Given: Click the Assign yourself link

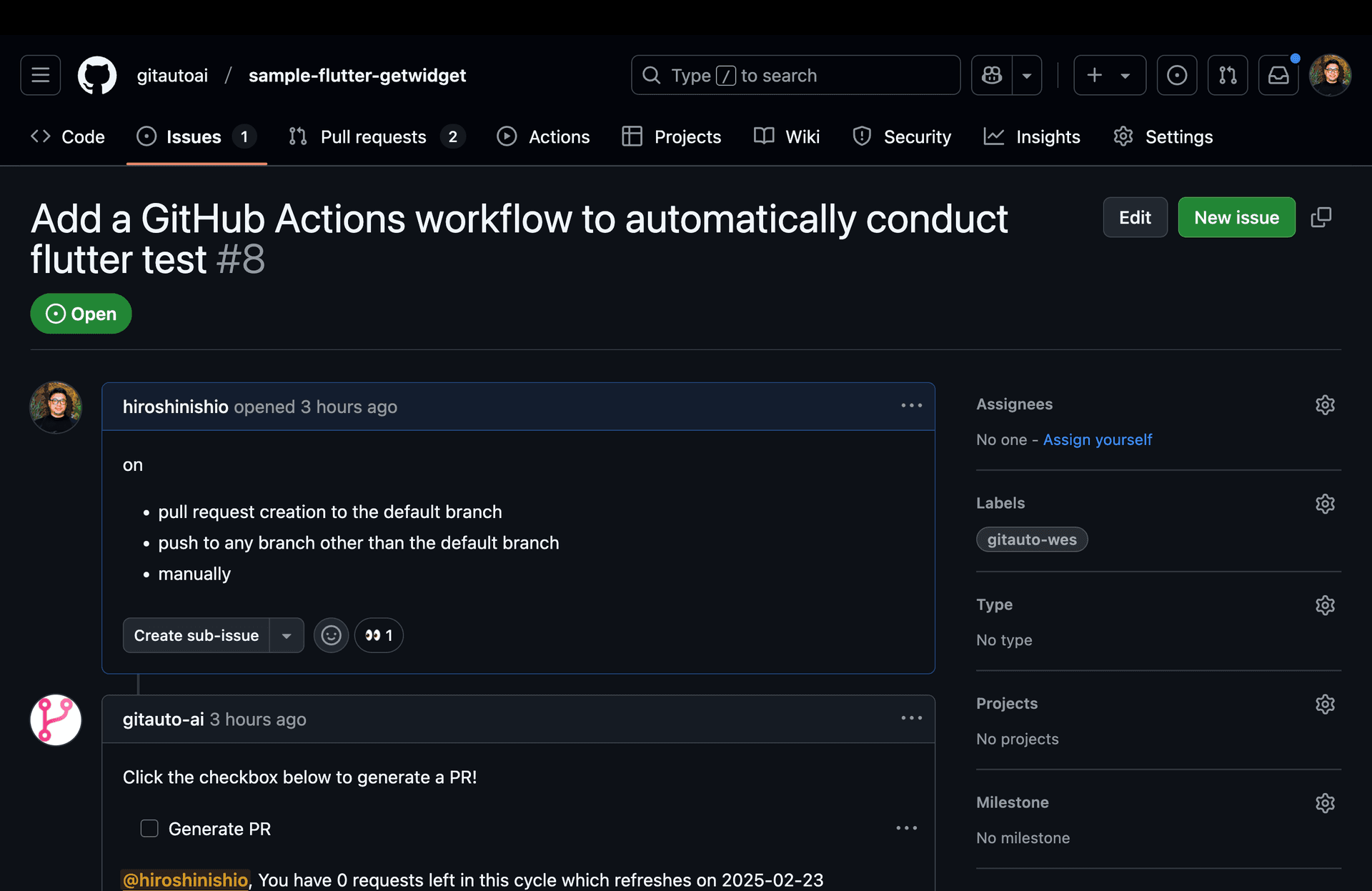Looking at the screenshot, I should tap(1097, 439).
